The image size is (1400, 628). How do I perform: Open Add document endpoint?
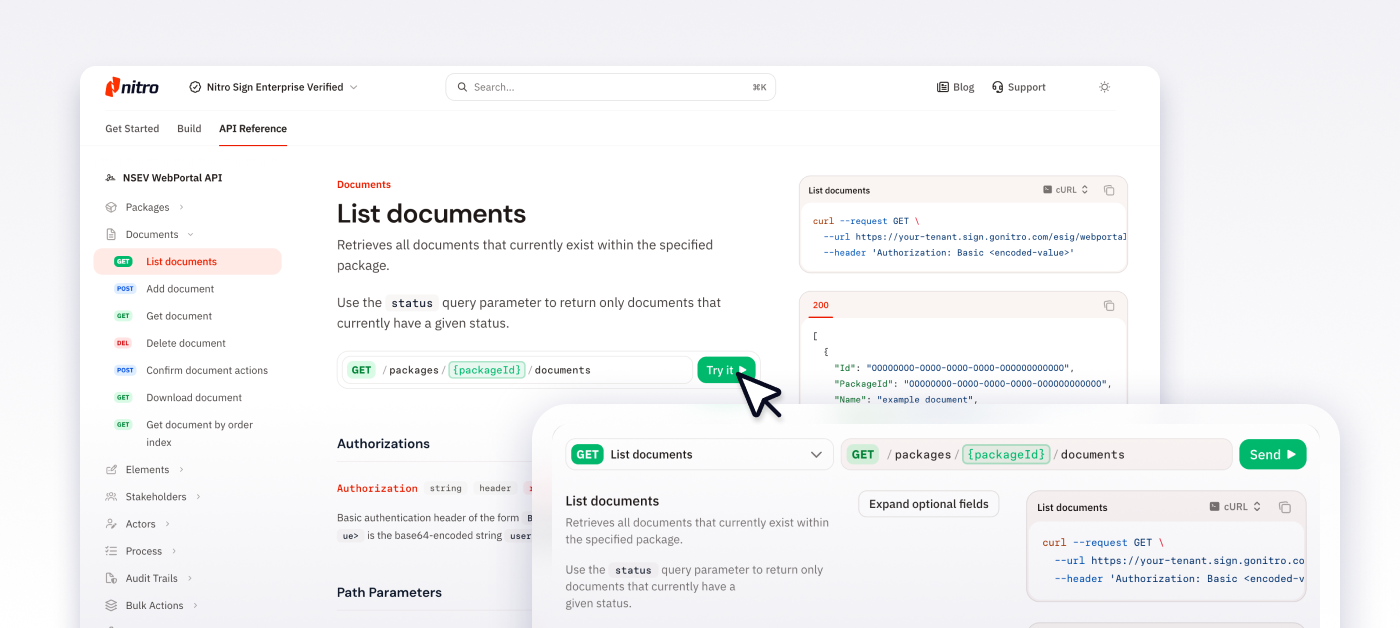coord(180,288)
